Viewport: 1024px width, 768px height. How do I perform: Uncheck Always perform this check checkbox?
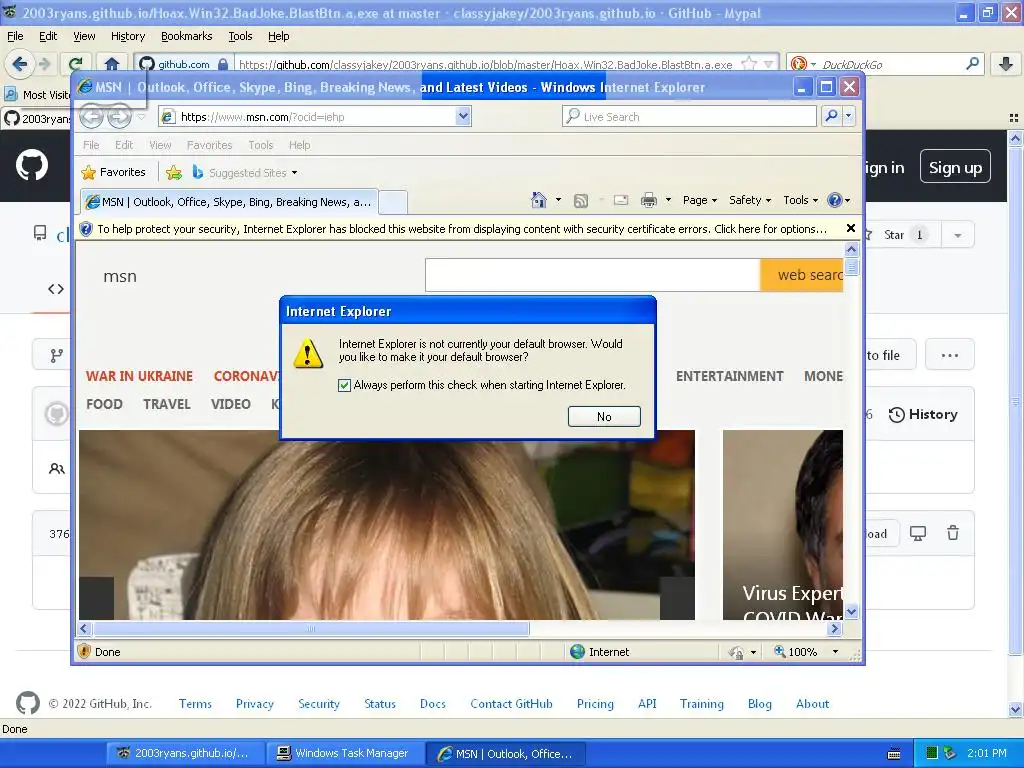344,385
